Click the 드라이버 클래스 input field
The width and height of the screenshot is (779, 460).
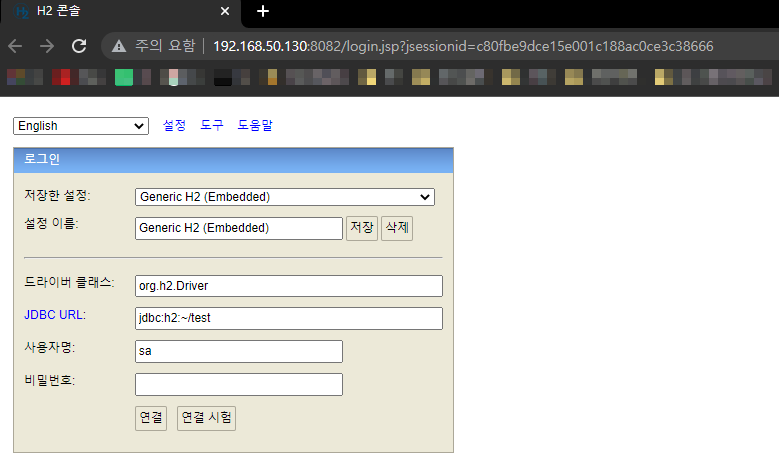(289, 286)
